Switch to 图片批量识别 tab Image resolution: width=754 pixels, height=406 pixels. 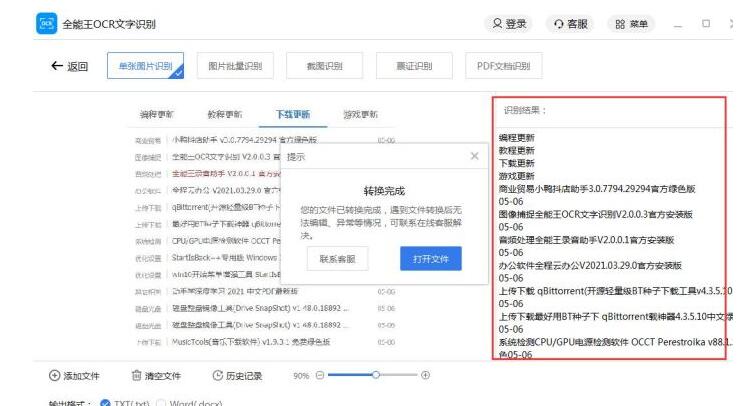pyautogui.click(x=235, y=65)
